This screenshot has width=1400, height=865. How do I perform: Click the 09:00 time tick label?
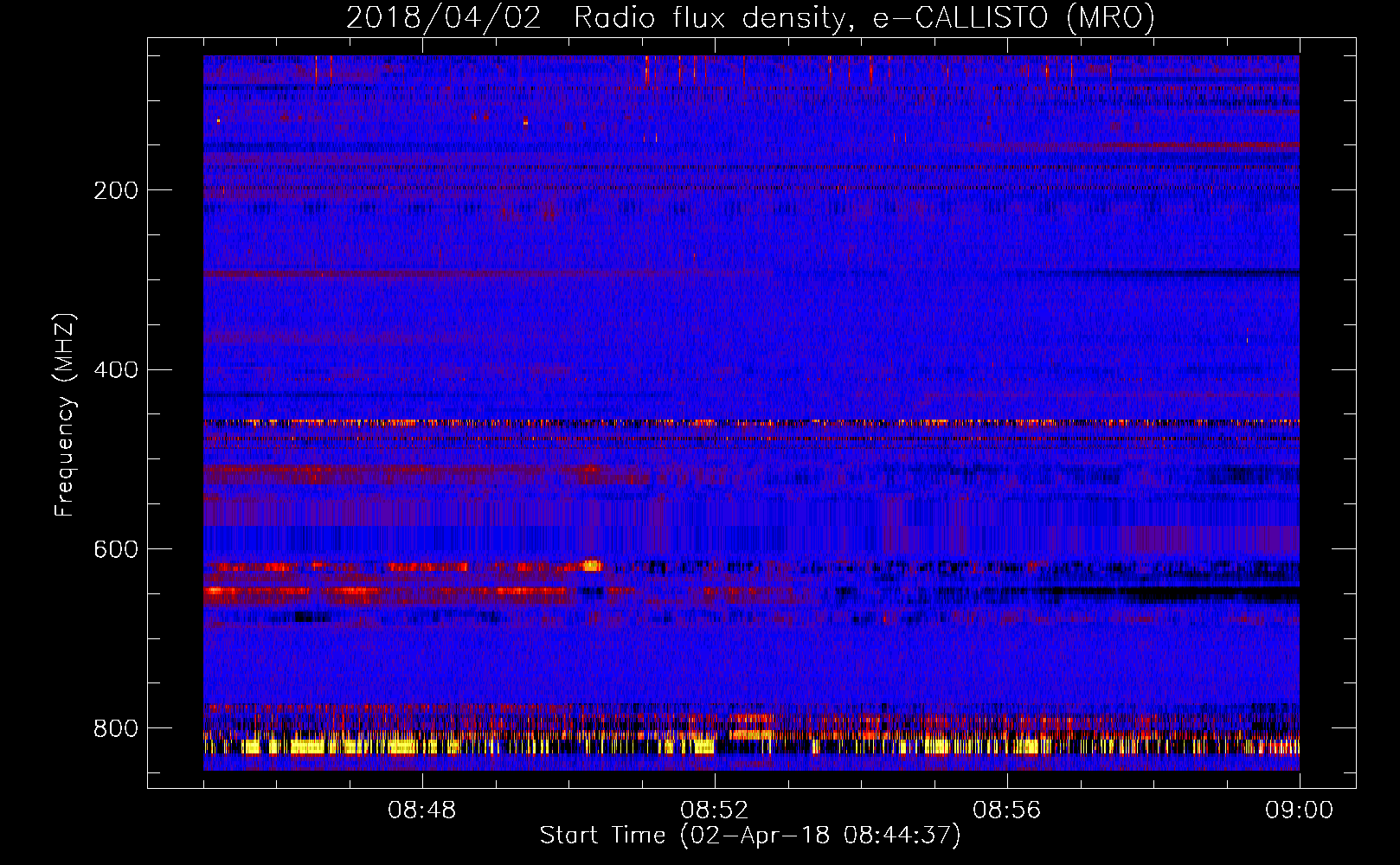coord(1299,811)
